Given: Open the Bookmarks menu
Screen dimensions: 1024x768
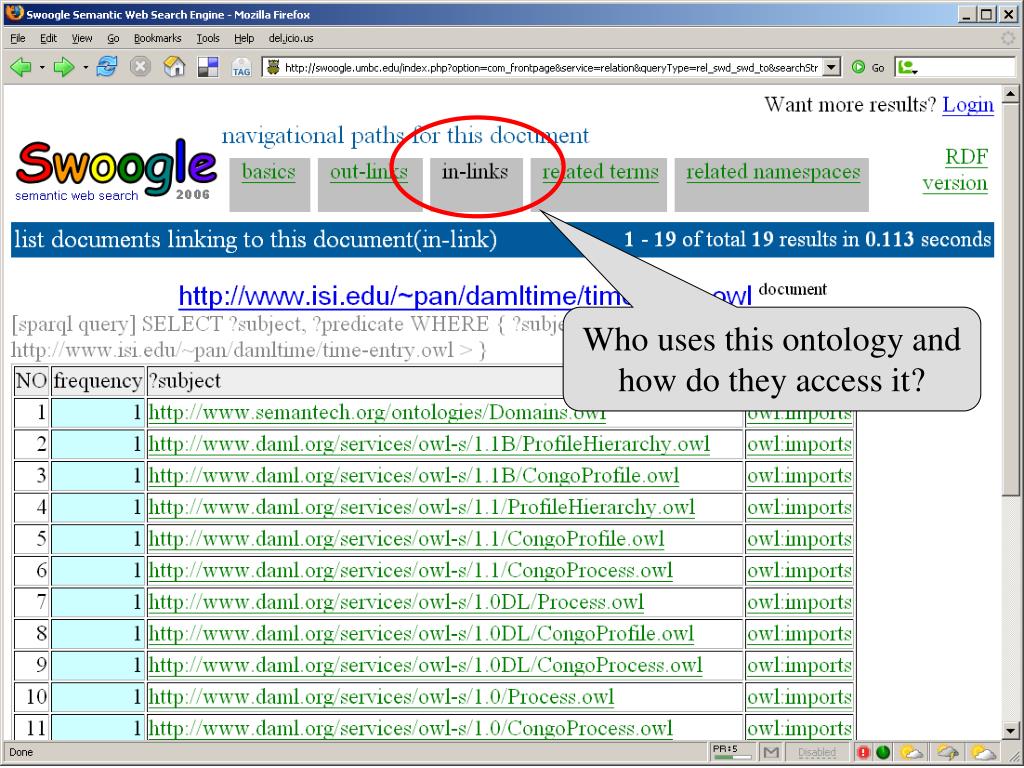Looking at the screenshot, I should 157,39.
